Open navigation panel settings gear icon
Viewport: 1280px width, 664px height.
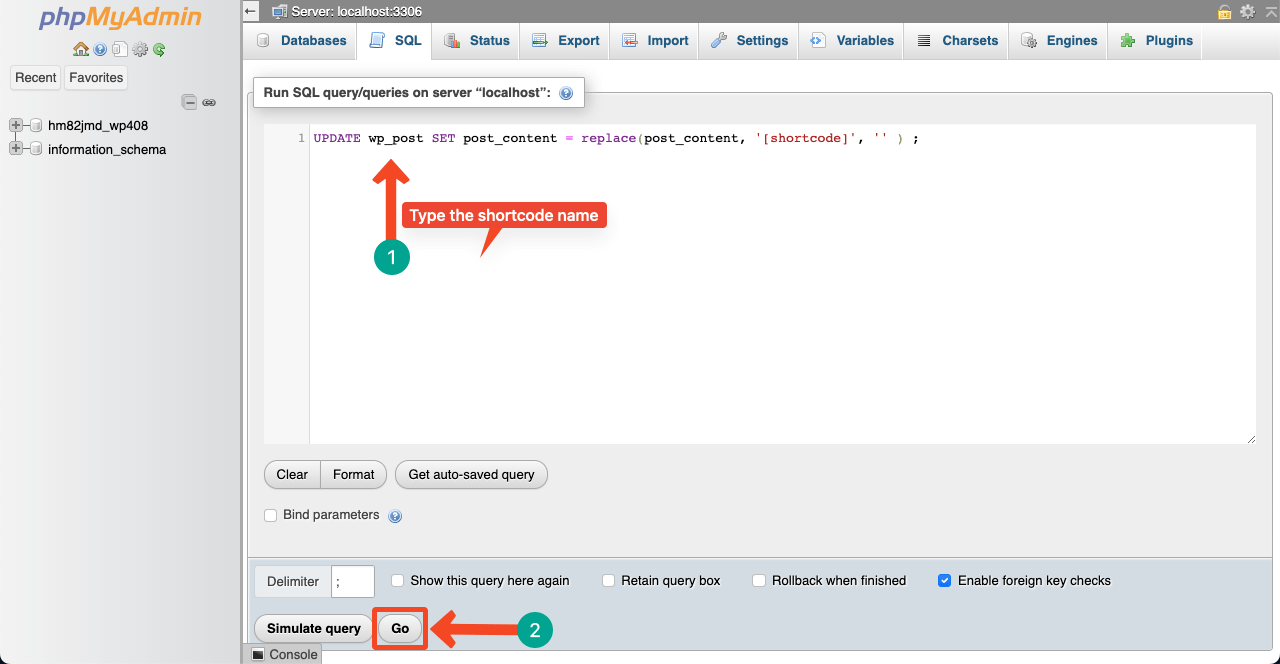tap(140, 49)
